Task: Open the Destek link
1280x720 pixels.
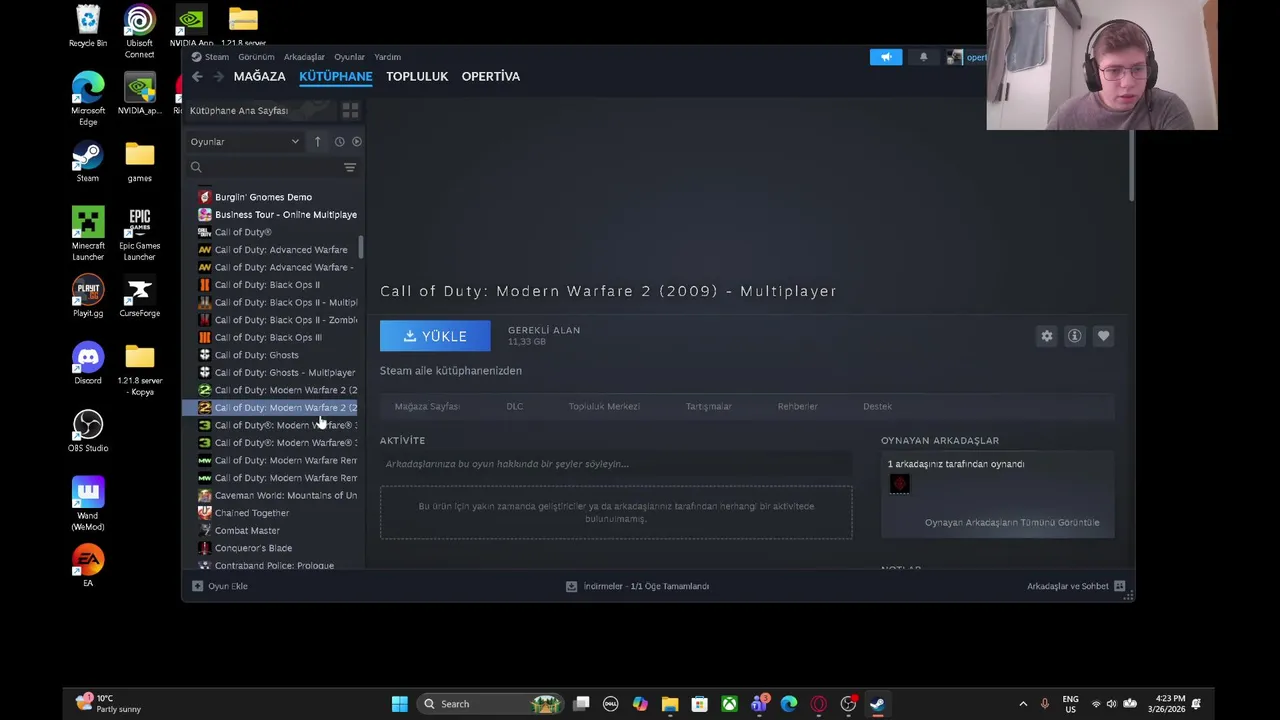Action: 877,407
